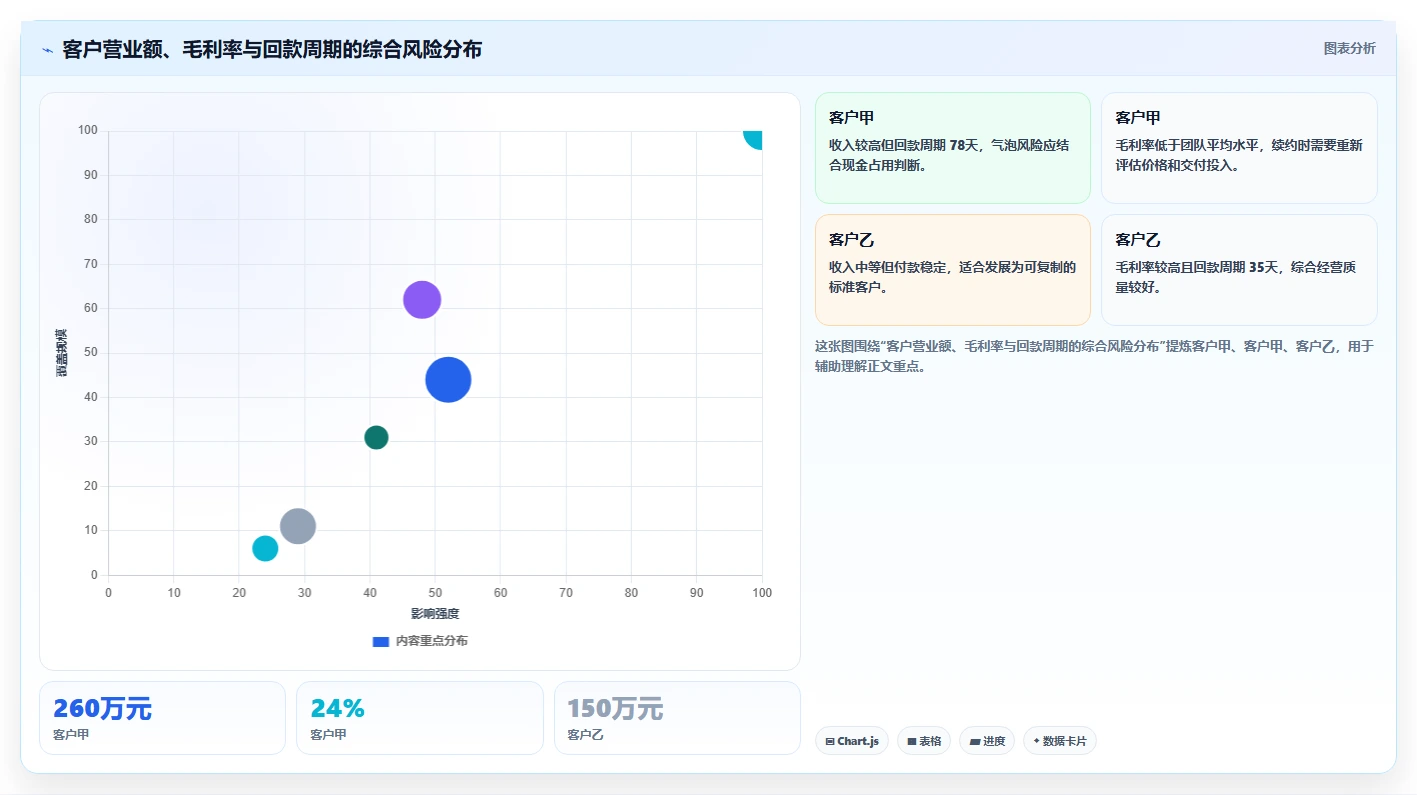
Task: Click the 表格 tag
Action: tap(924, 741)
